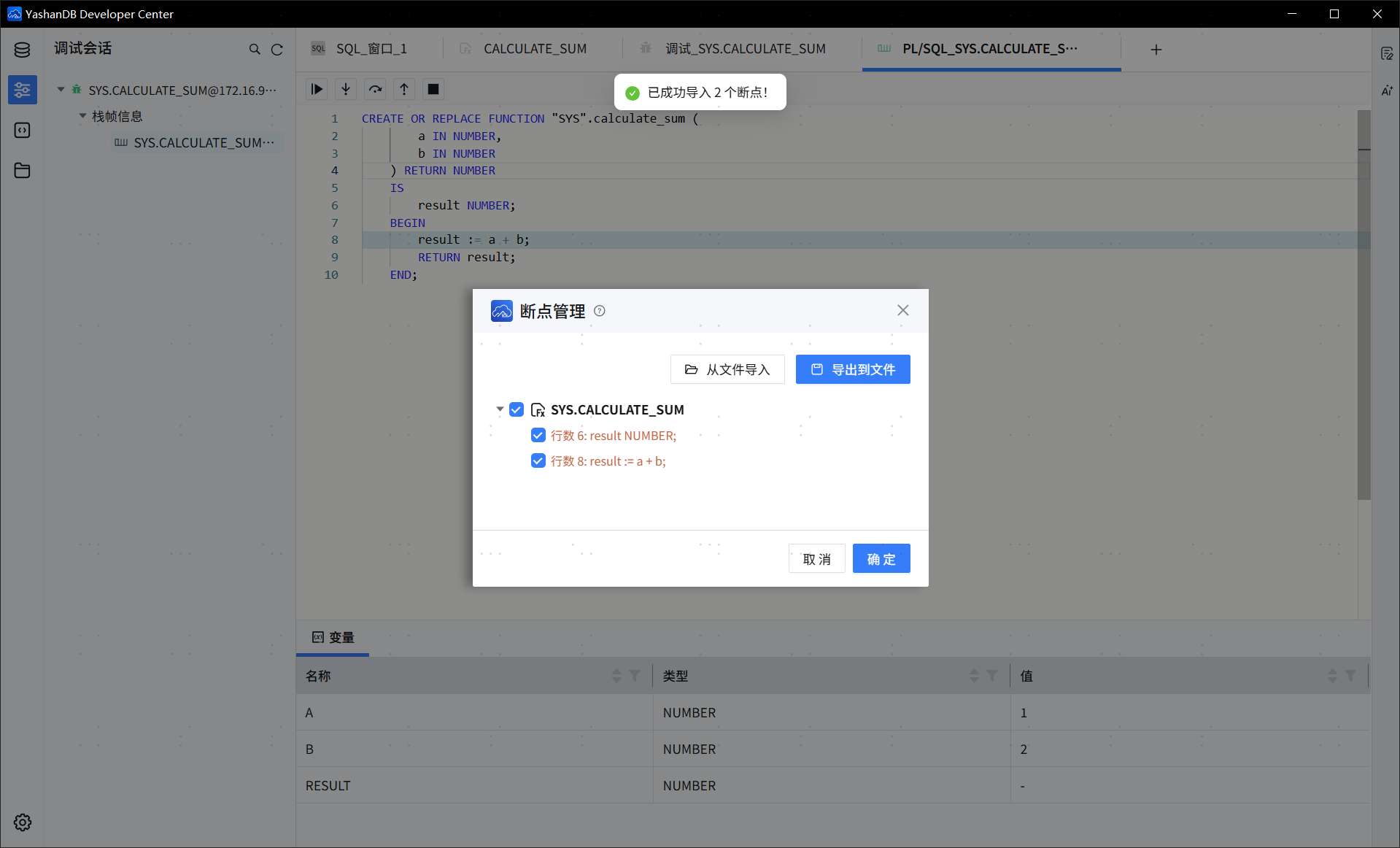Click the 导出到文件 button

coord(853,369)
